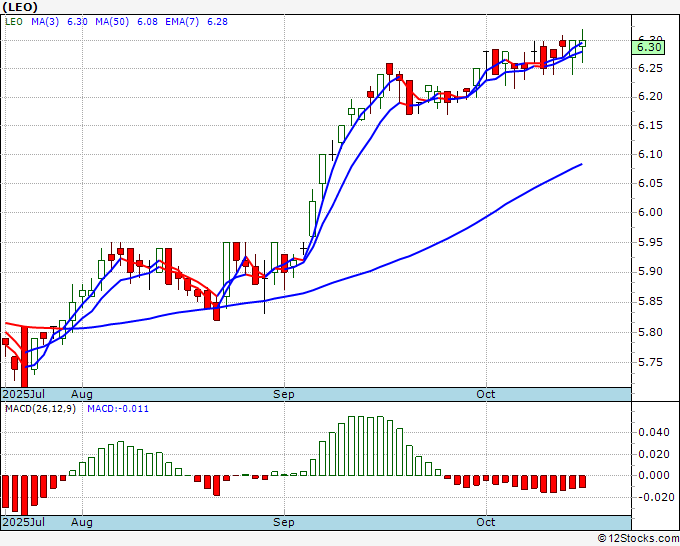Image resolution: width=680 pixels, height=546 pixels.
Task: Open the 12Stocks.com copyright link
Action: click(638, 539)
